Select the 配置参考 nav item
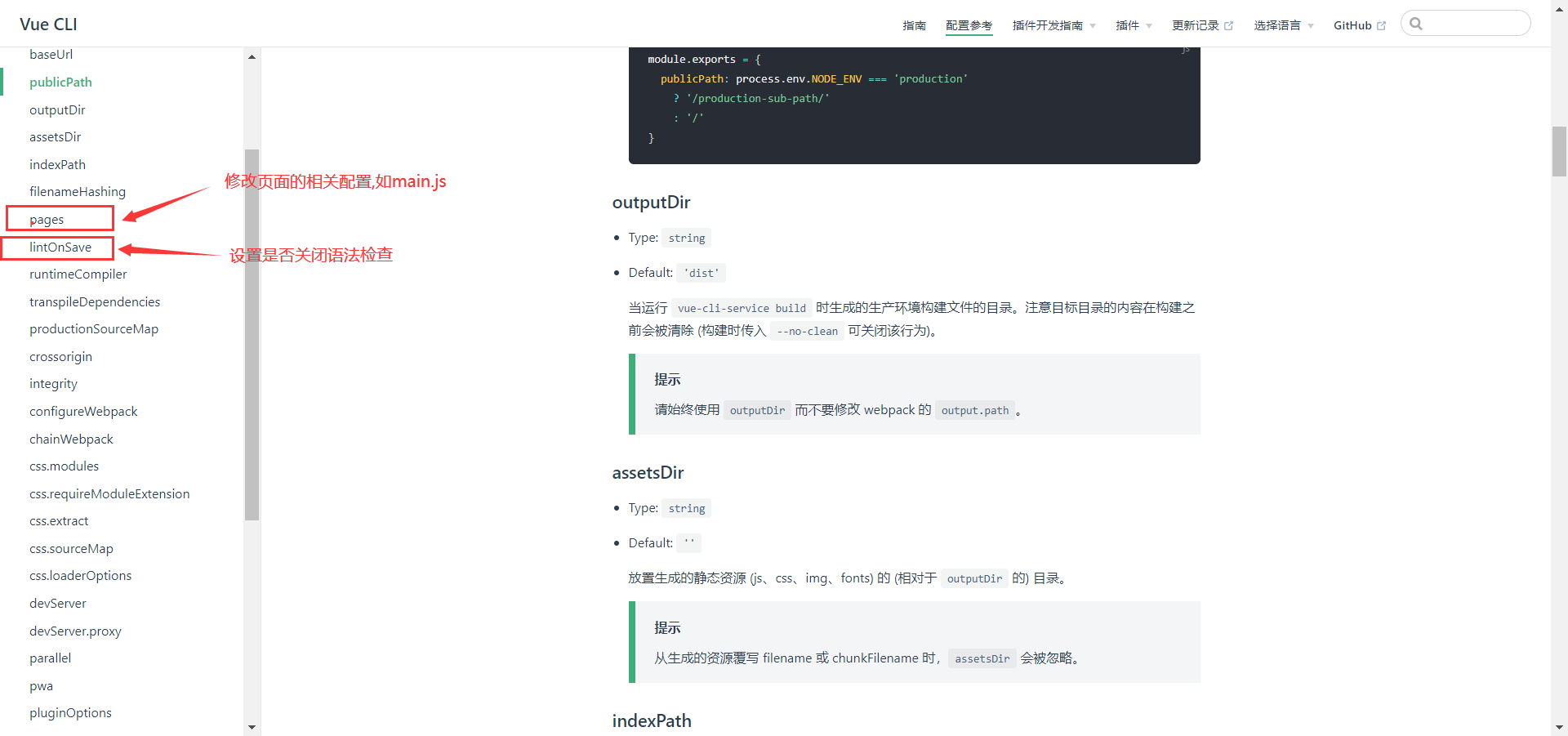Viewport: 1568px width, 736px height. pyautogui.click(x=969, y=25)
